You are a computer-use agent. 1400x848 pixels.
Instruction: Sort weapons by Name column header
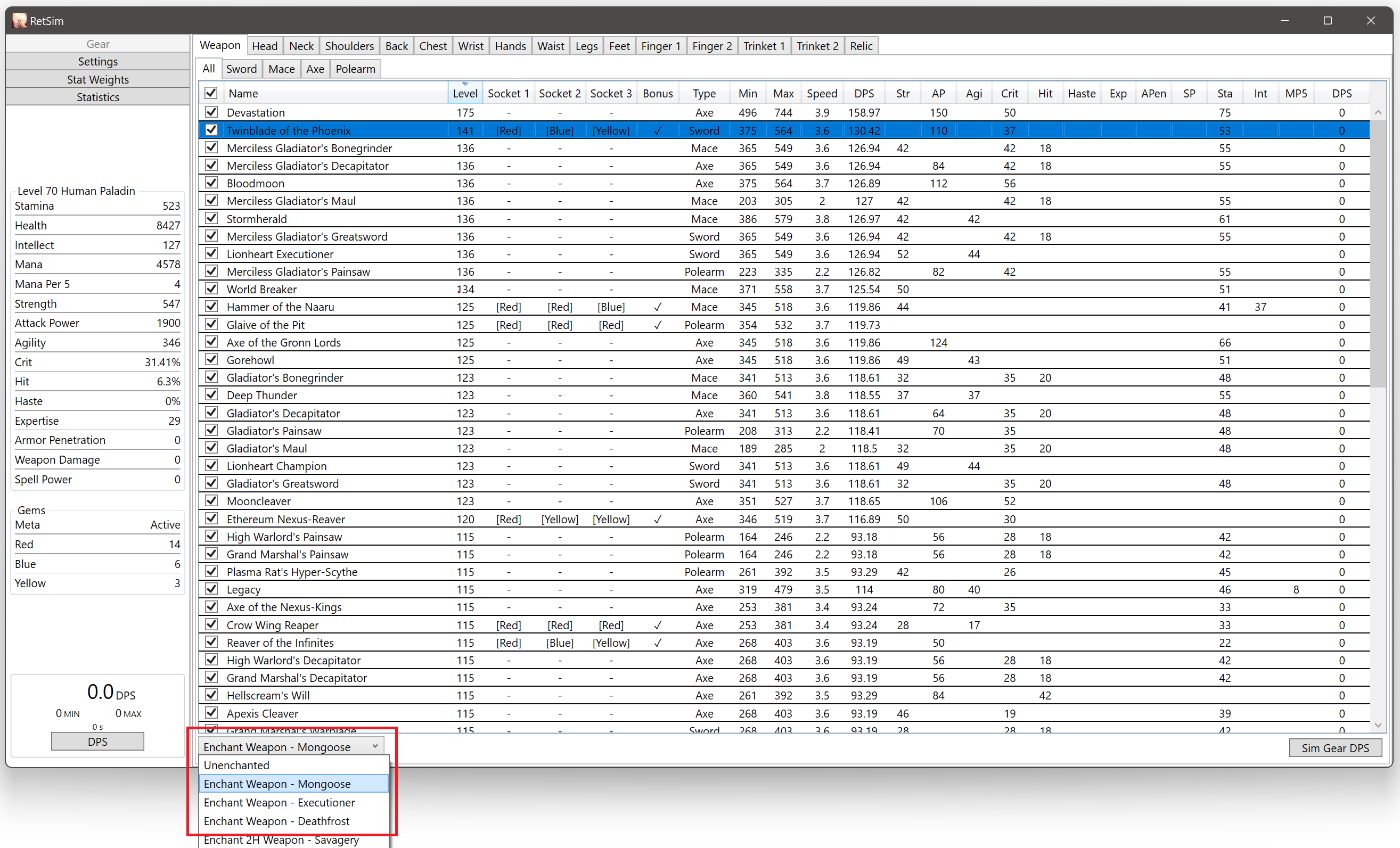click(x=335, y=93)
